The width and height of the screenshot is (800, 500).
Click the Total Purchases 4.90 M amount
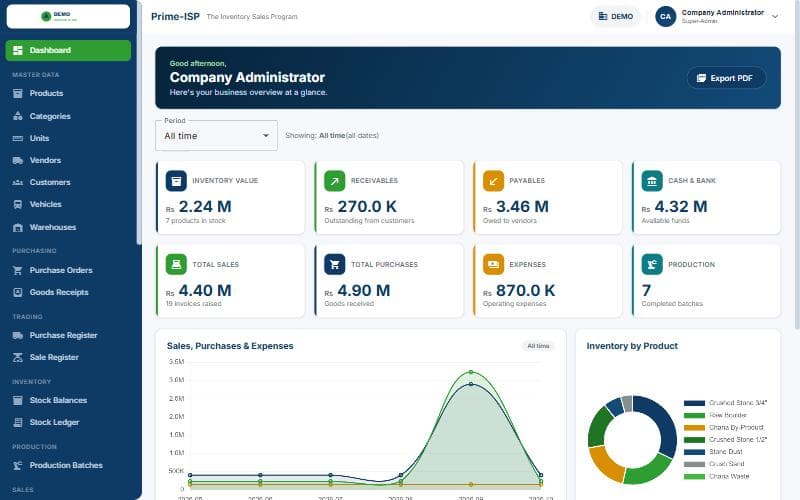(364, 290)
